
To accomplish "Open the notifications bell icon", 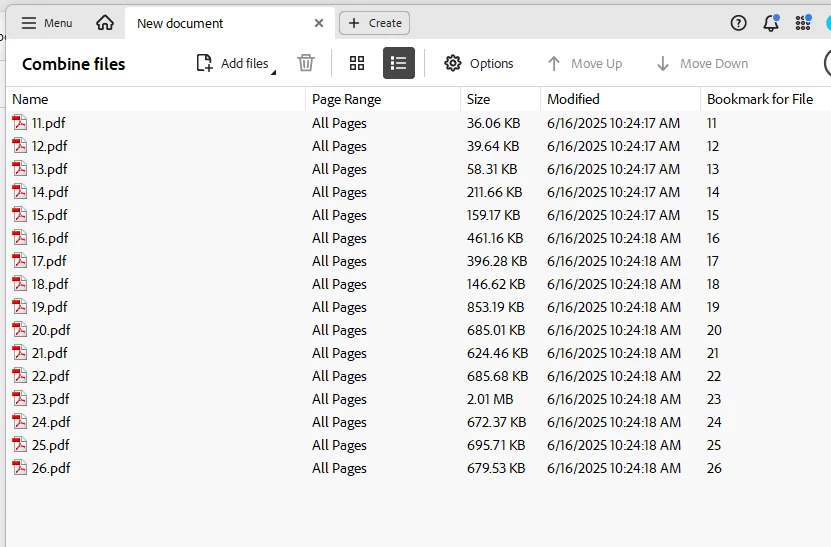I will 771,23.
